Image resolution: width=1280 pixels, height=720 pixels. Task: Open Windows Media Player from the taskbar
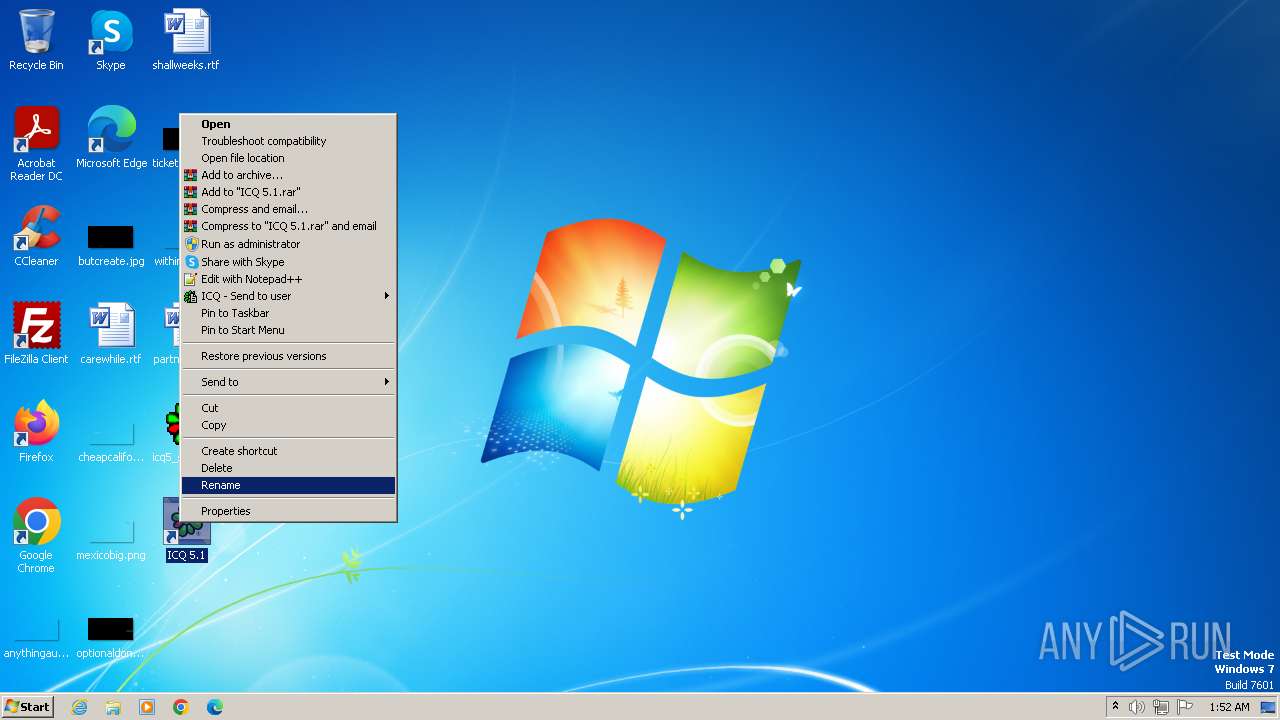[147, 707]
